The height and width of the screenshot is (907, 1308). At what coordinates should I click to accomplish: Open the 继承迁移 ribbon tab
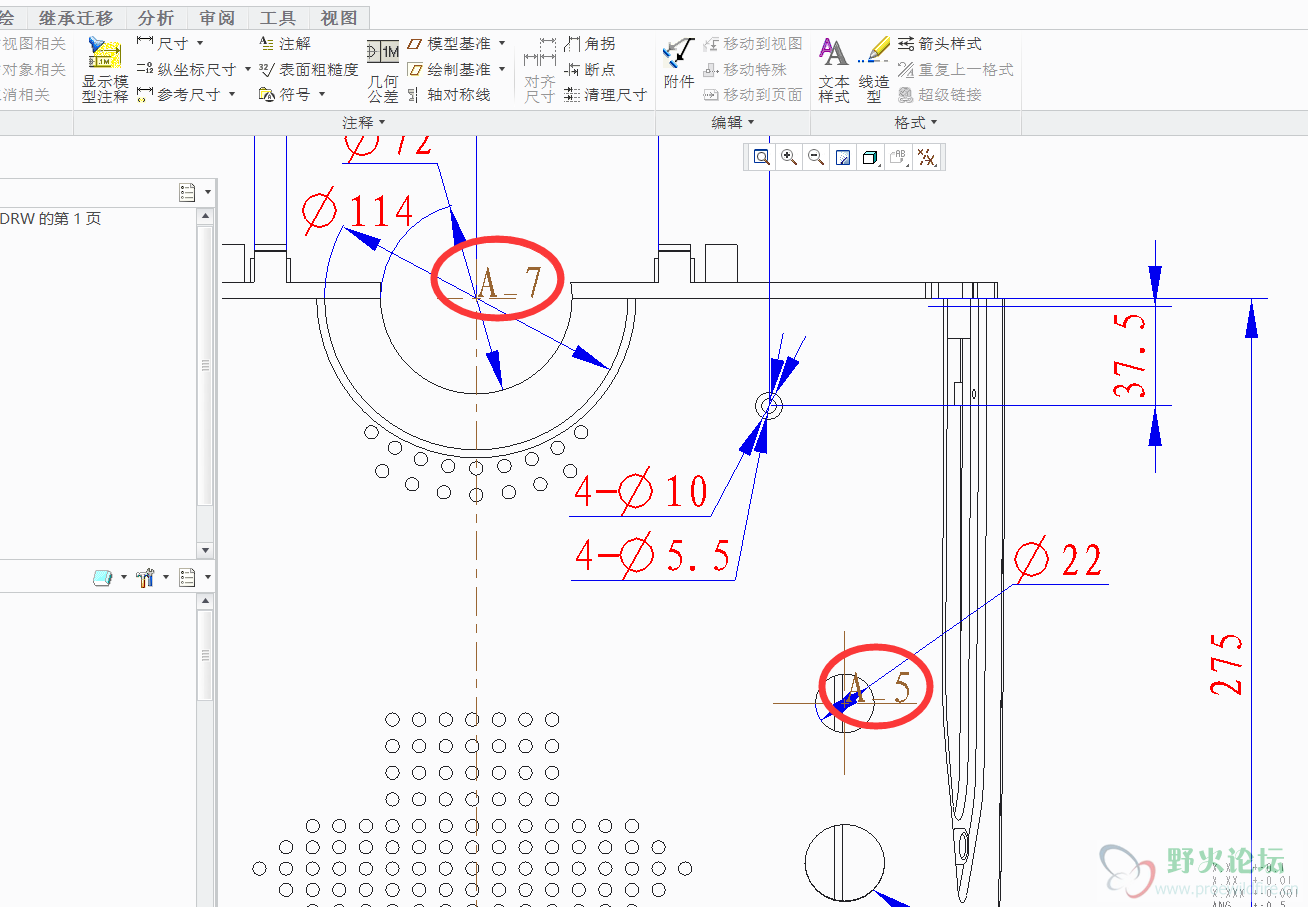pyautogui.click(x=77, y=18)
